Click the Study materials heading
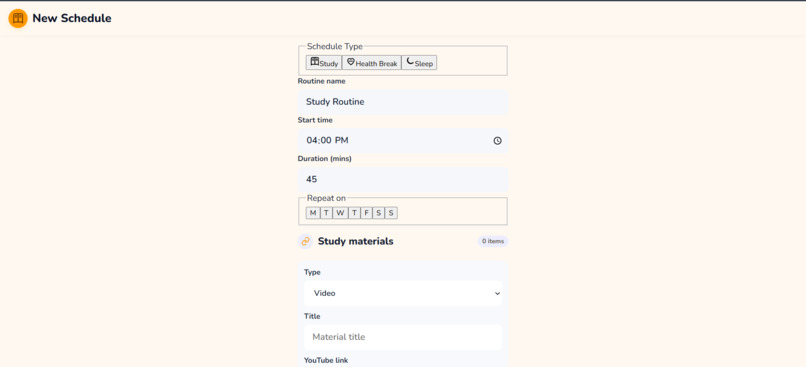This screenshot has height=367, width=806. pos(356,241)
